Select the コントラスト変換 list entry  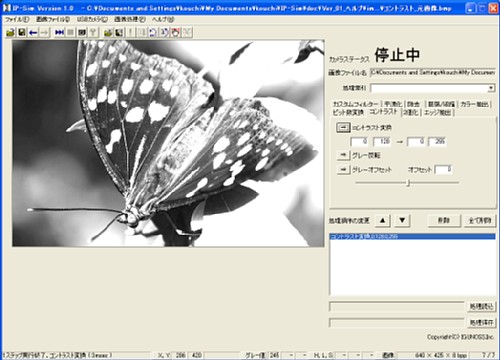413,236
